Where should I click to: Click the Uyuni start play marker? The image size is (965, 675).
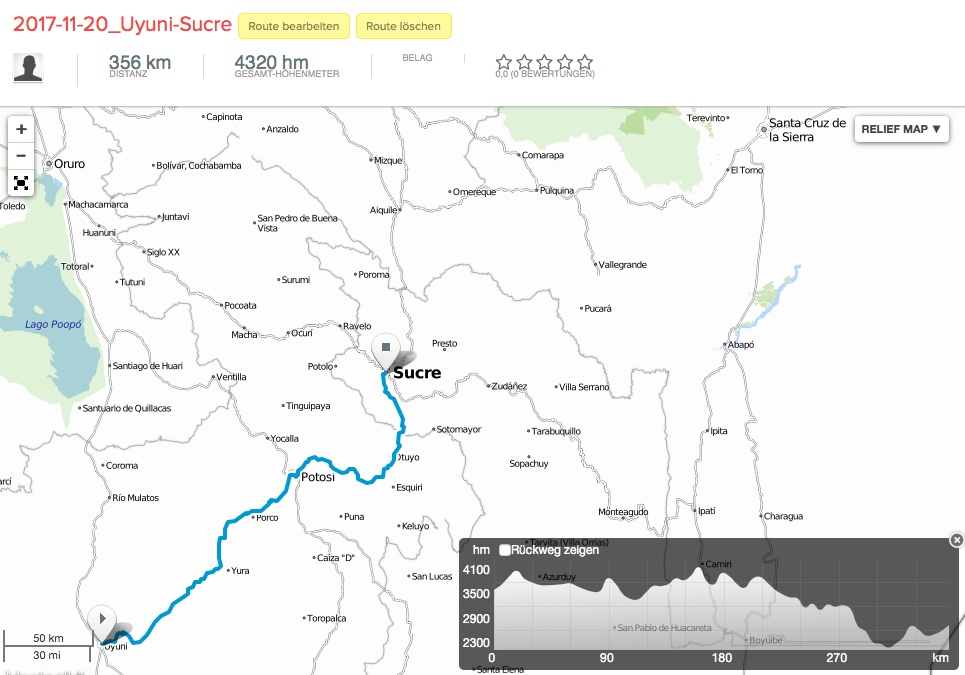pyautogui.click(x=102, y=618)
